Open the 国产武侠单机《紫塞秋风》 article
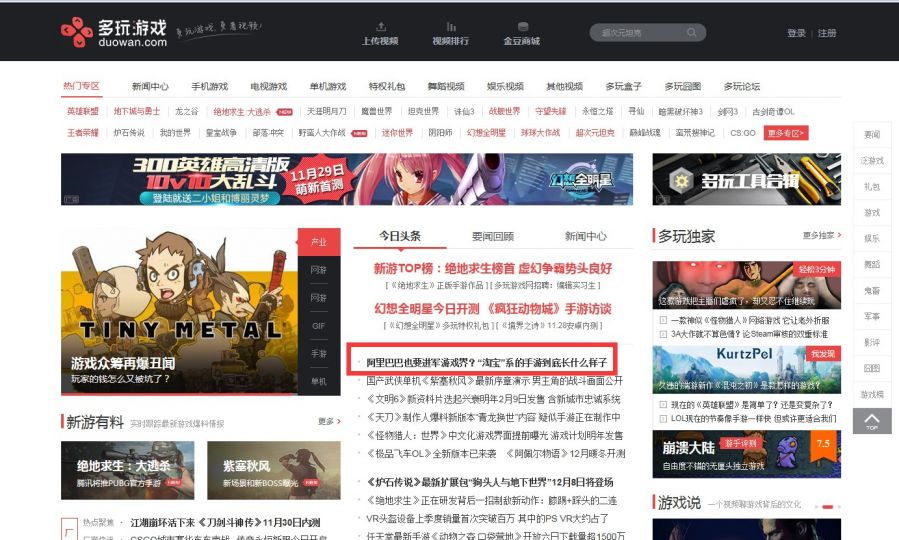 click(x=494, y=381)
